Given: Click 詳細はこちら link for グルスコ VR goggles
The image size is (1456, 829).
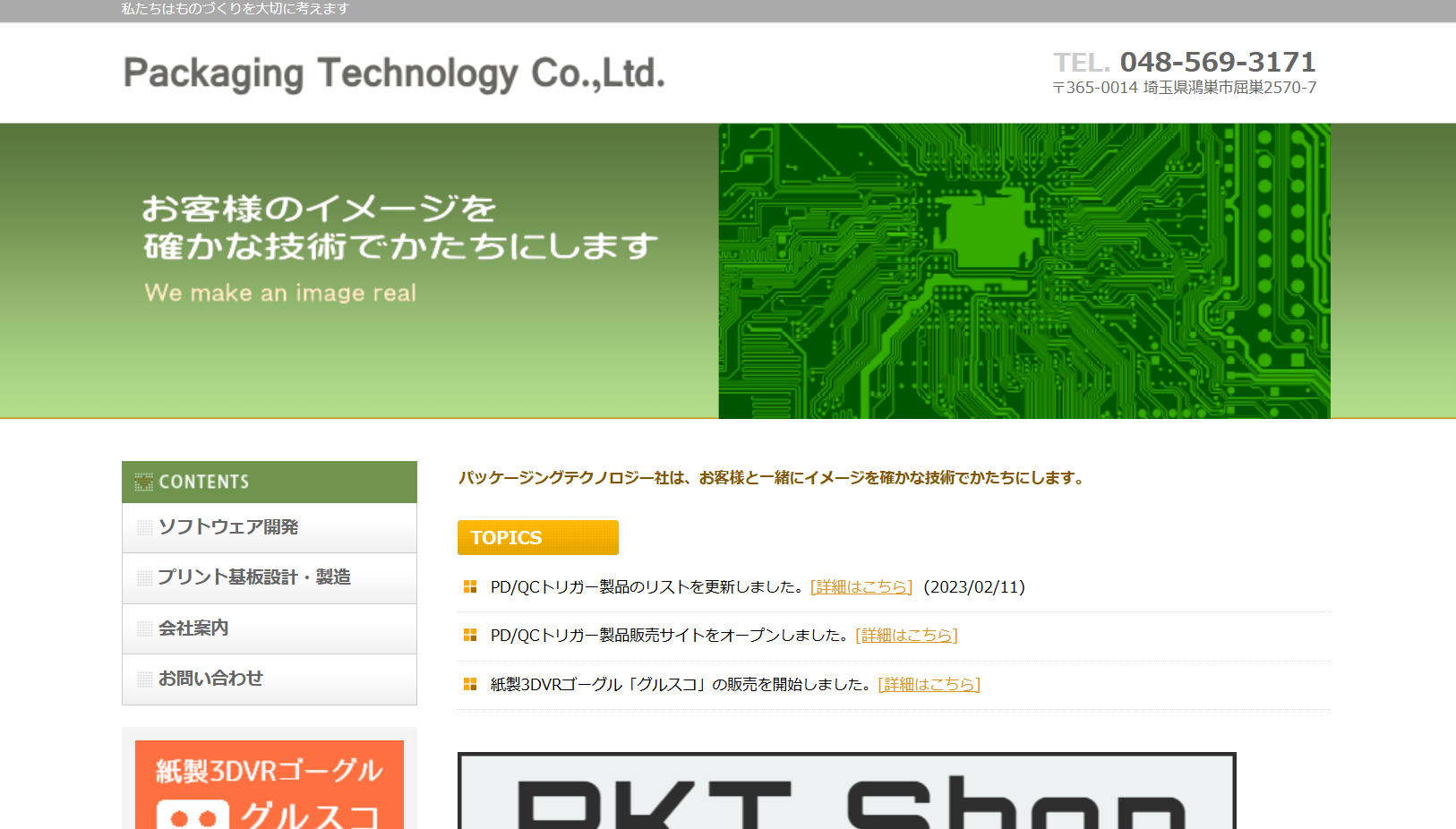Looking at the screenshot, I should (929, 685).
